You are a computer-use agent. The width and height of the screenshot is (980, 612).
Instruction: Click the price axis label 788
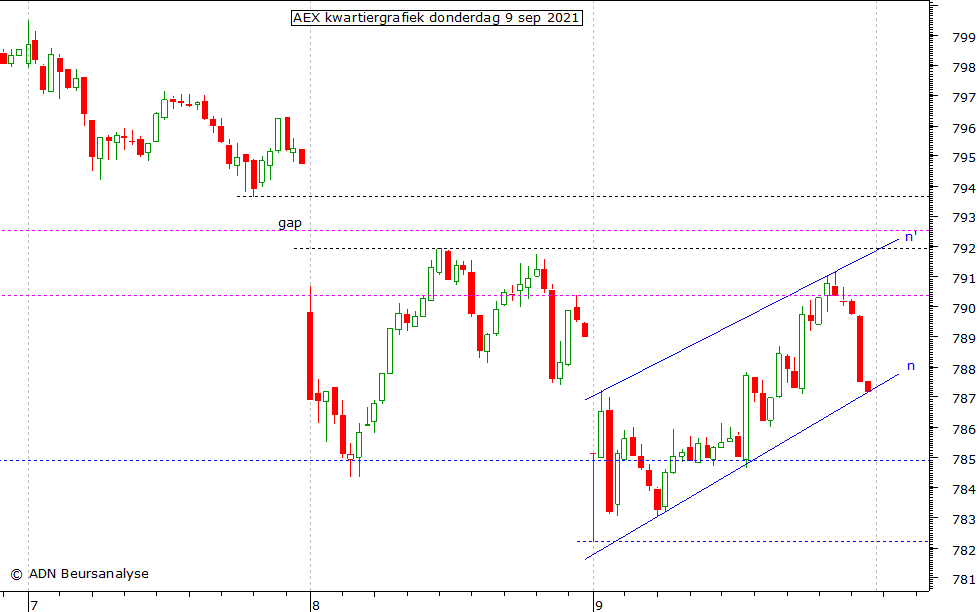963,369
